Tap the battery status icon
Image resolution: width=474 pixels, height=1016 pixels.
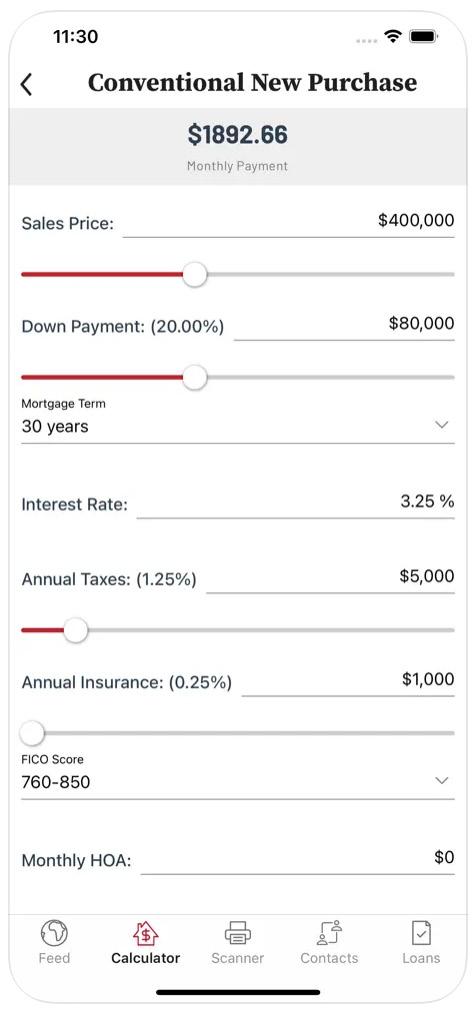coord(424,36)
